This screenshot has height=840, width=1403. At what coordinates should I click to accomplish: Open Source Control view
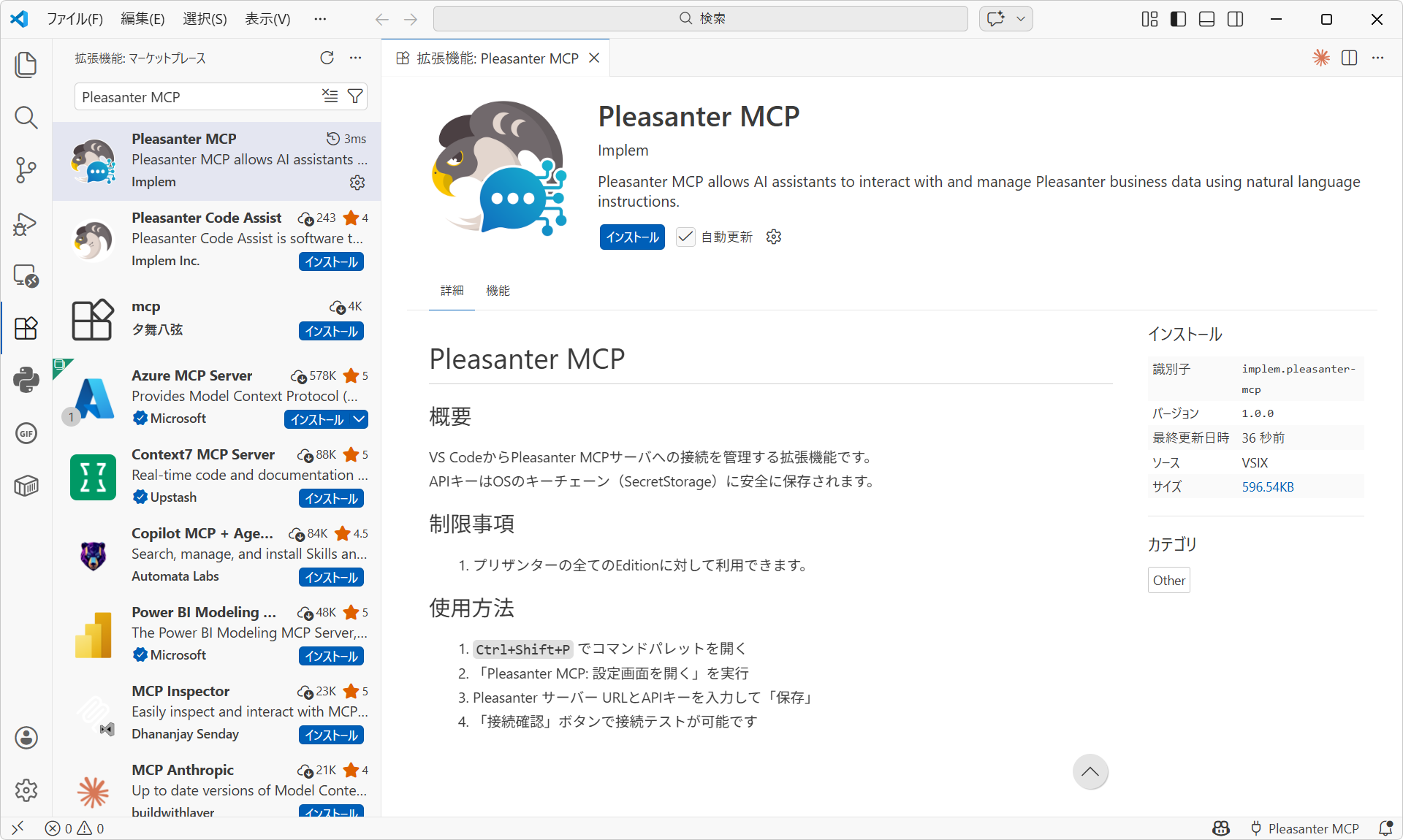26,170
